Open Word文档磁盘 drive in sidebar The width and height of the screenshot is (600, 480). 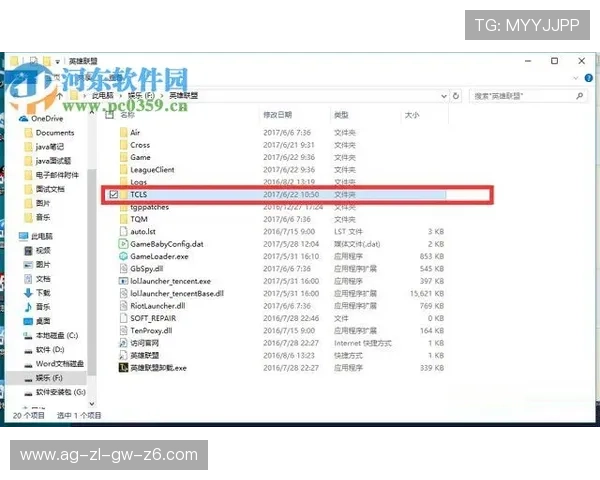[x=54, y=364]
